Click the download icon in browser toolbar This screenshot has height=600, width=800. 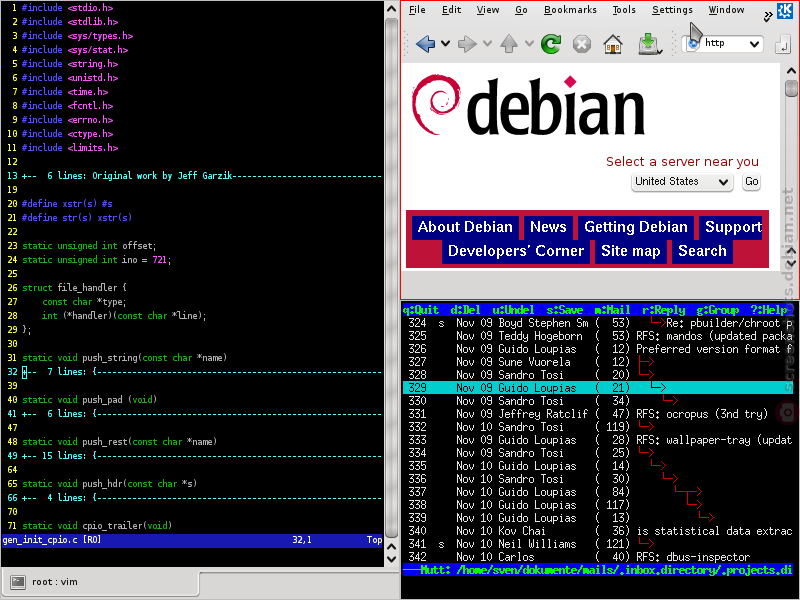pyautogui.click(x=648, y=44)
